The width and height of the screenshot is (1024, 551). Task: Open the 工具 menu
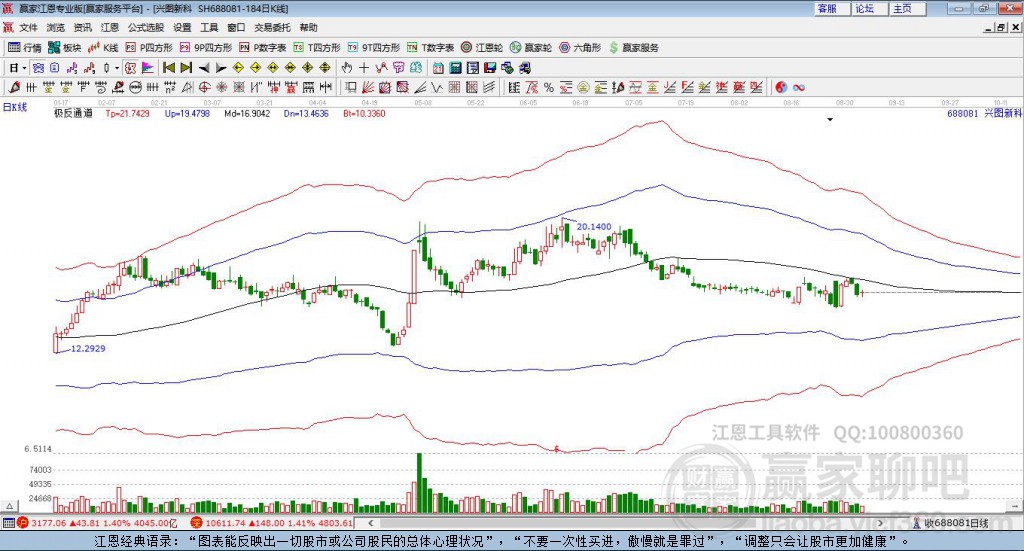(x=209, y=27)
